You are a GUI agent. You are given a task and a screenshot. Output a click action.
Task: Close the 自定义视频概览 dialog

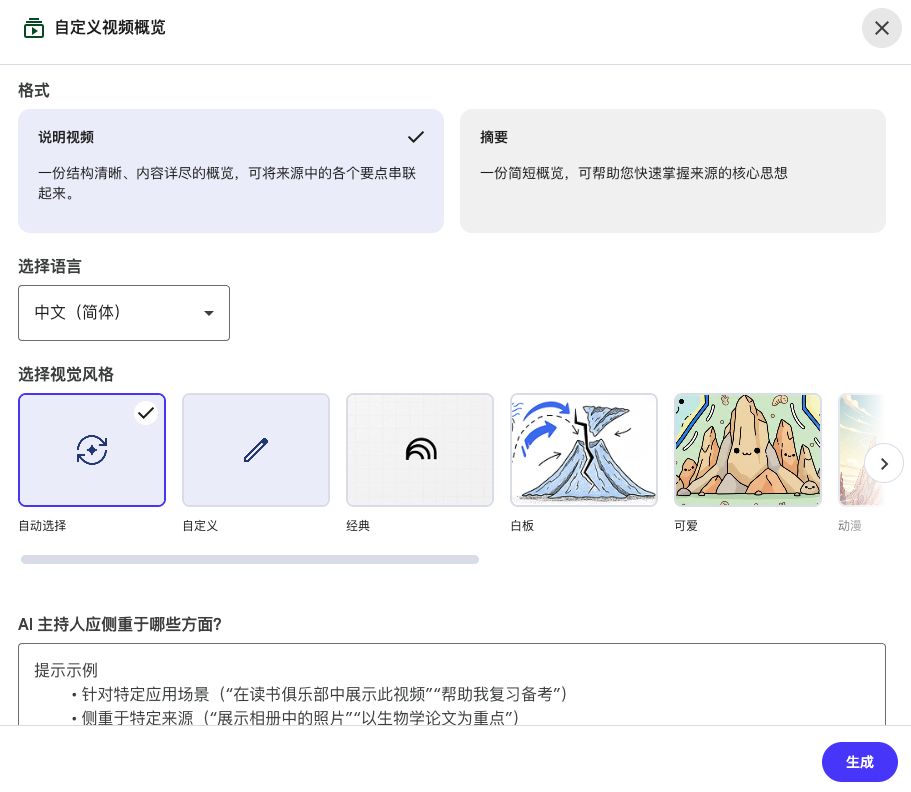[x=881, y=28]
